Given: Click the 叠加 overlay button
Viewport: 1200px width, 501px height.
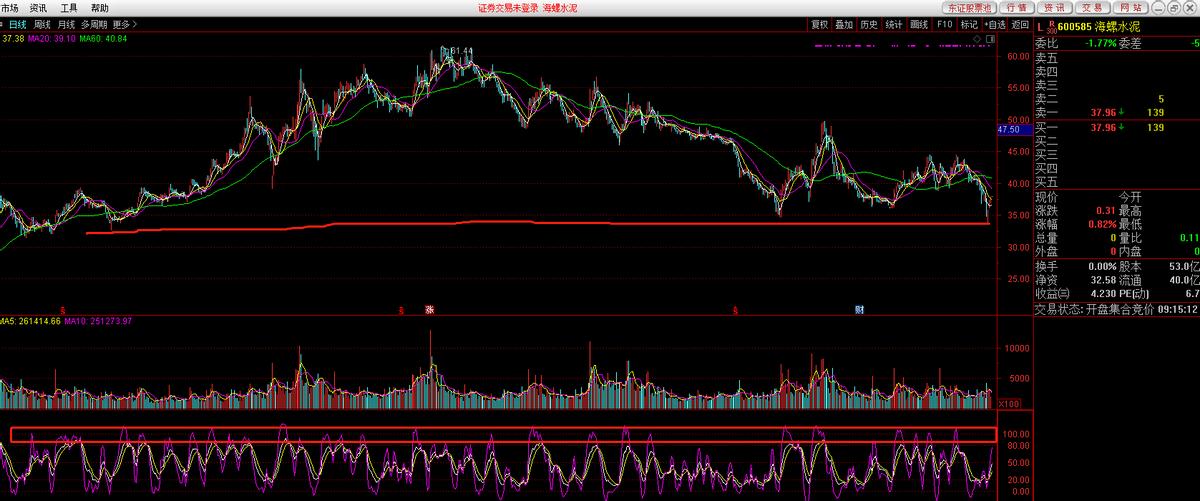Looking at the screenshot, I should 845,24.
